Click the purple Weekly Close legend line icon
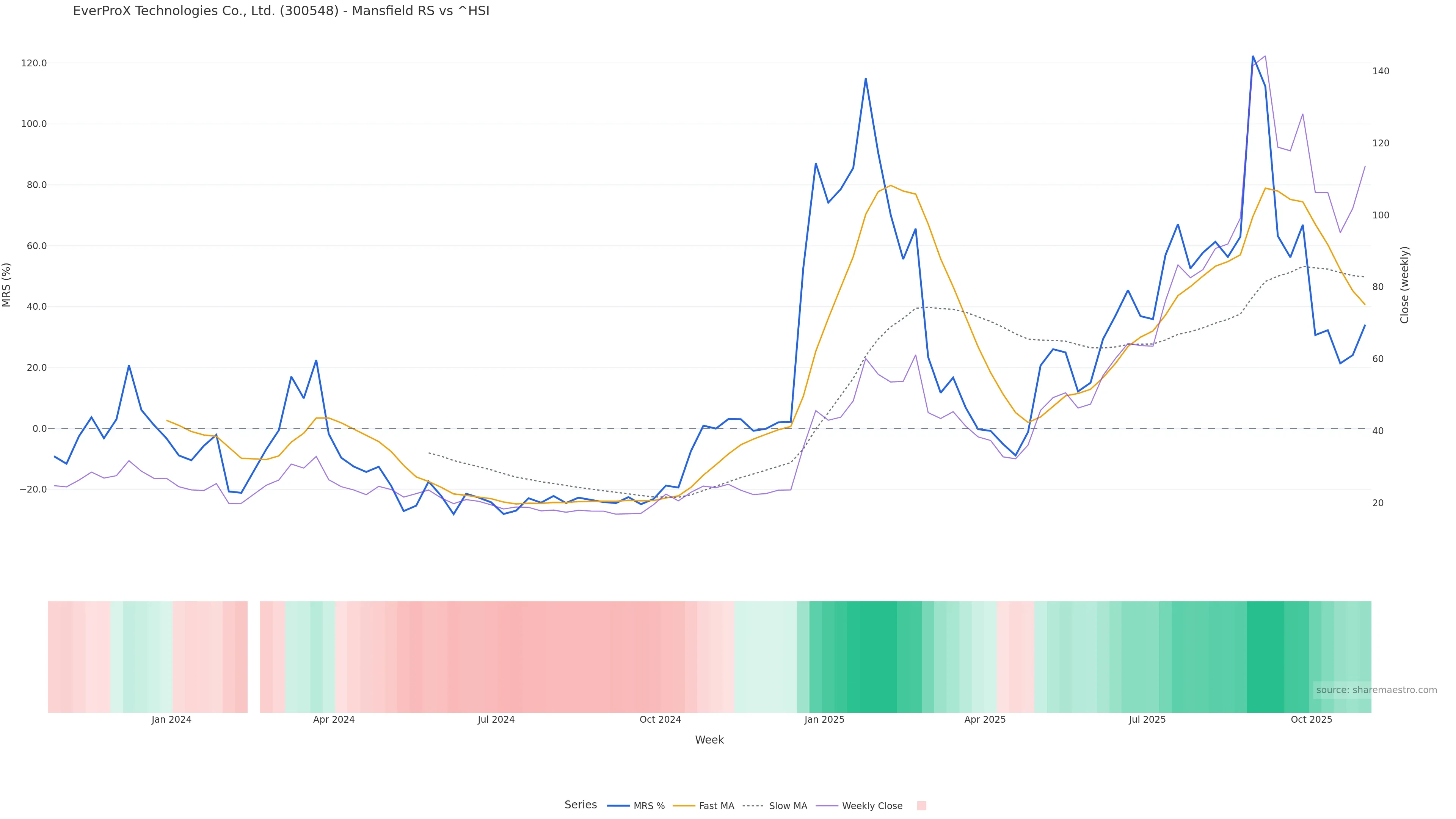The width and height of the screenshot is (1456, 819). pyautogui.click(x=827, y=806)
